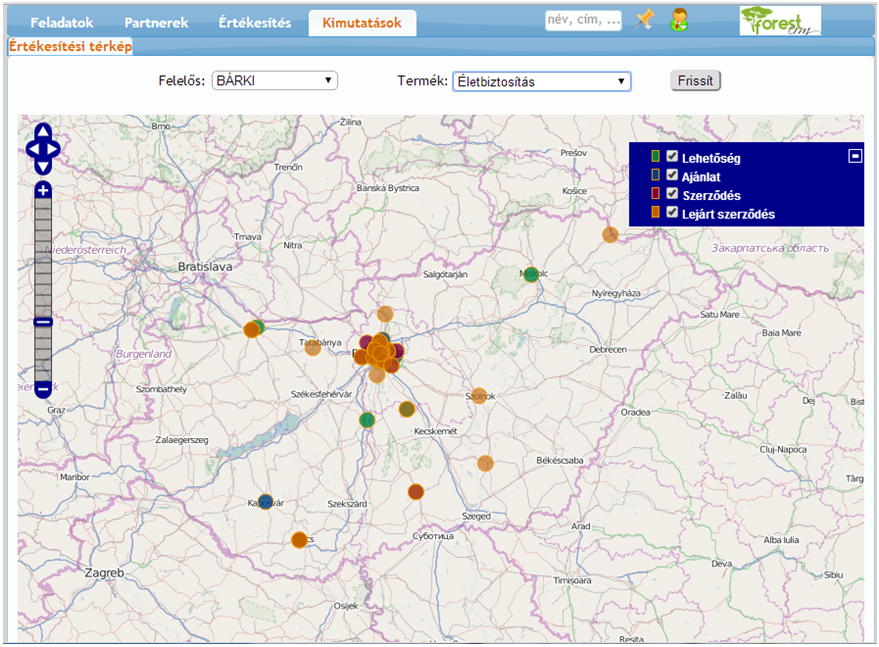Click the green Lehetőség legend swatch

[655, 156]
